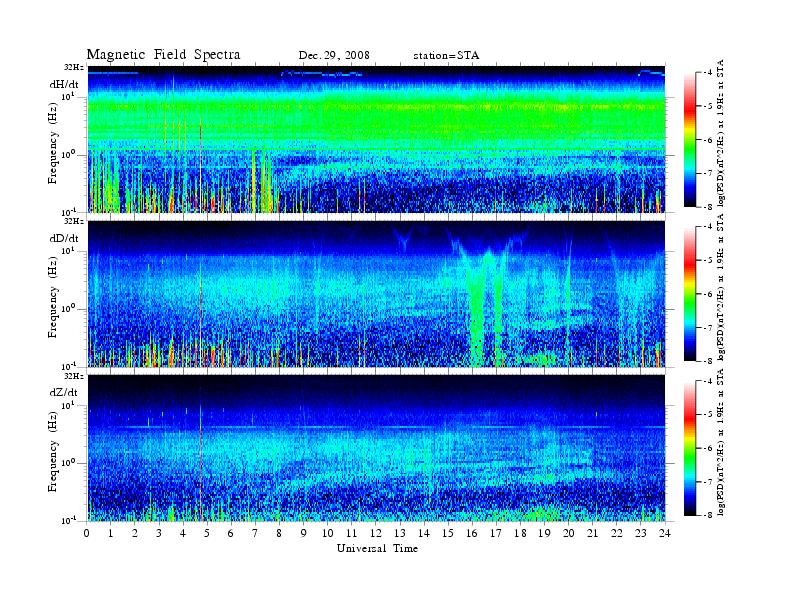Screen dimensions: 792x612
Task: Click the log(PSD) label beside dD/dt color scale
Action: pyautogui.click(x=721, y=287)
